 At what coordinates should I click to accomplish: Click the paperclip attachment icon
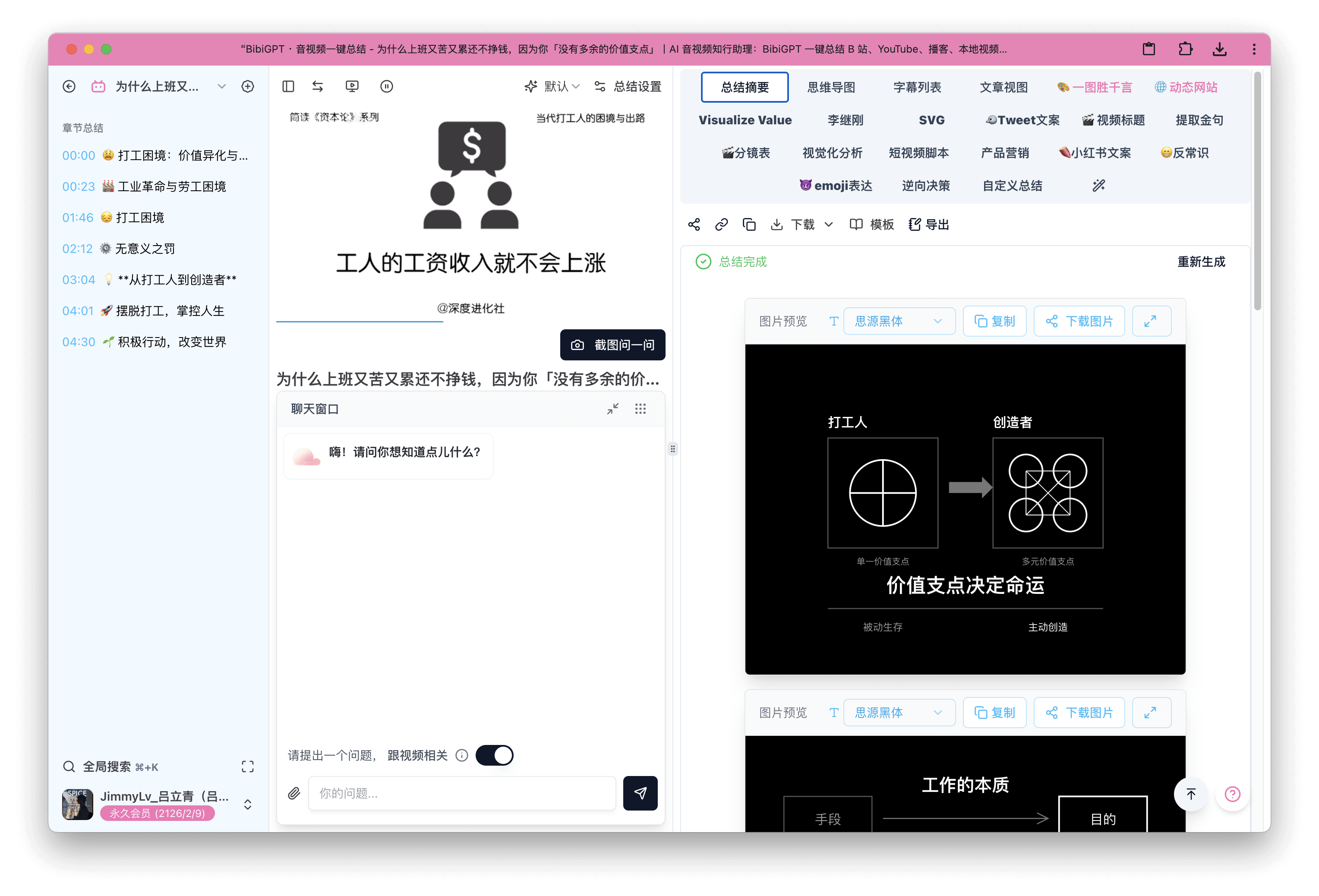pyautogui.click(x=293, y=793)
